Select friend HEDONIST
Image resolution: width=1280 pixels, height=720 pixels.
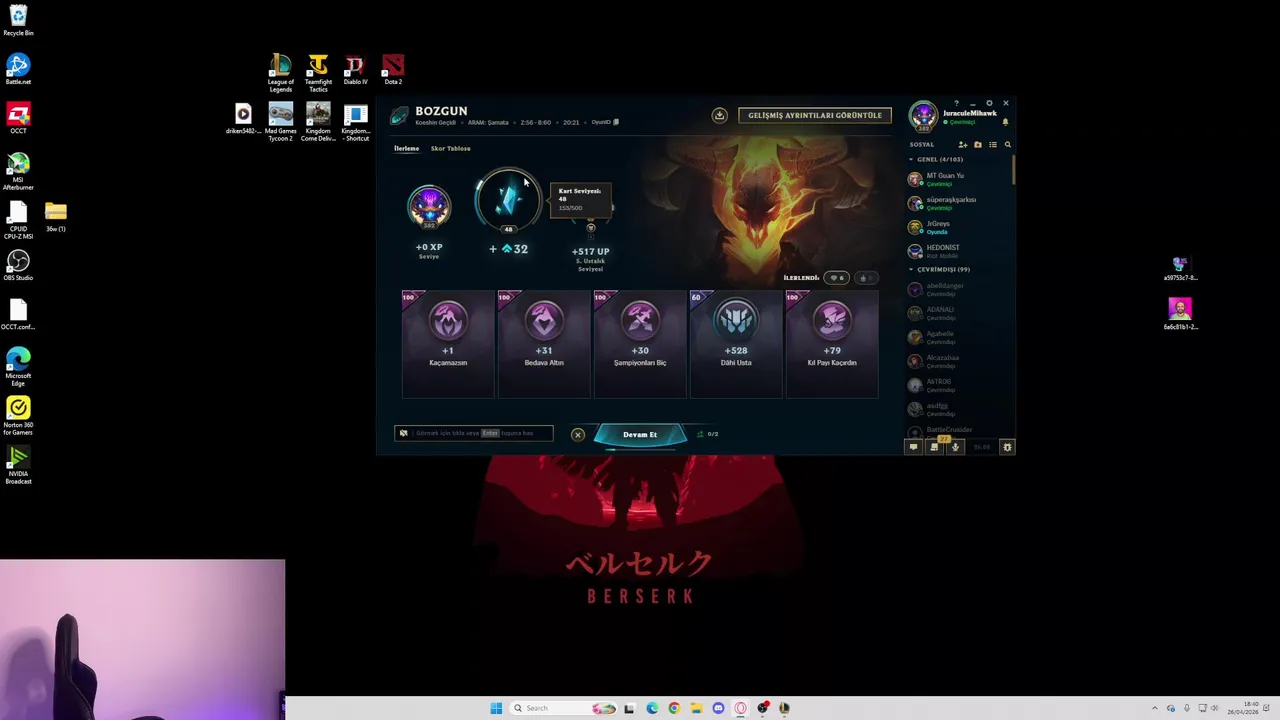coord(958,251)
